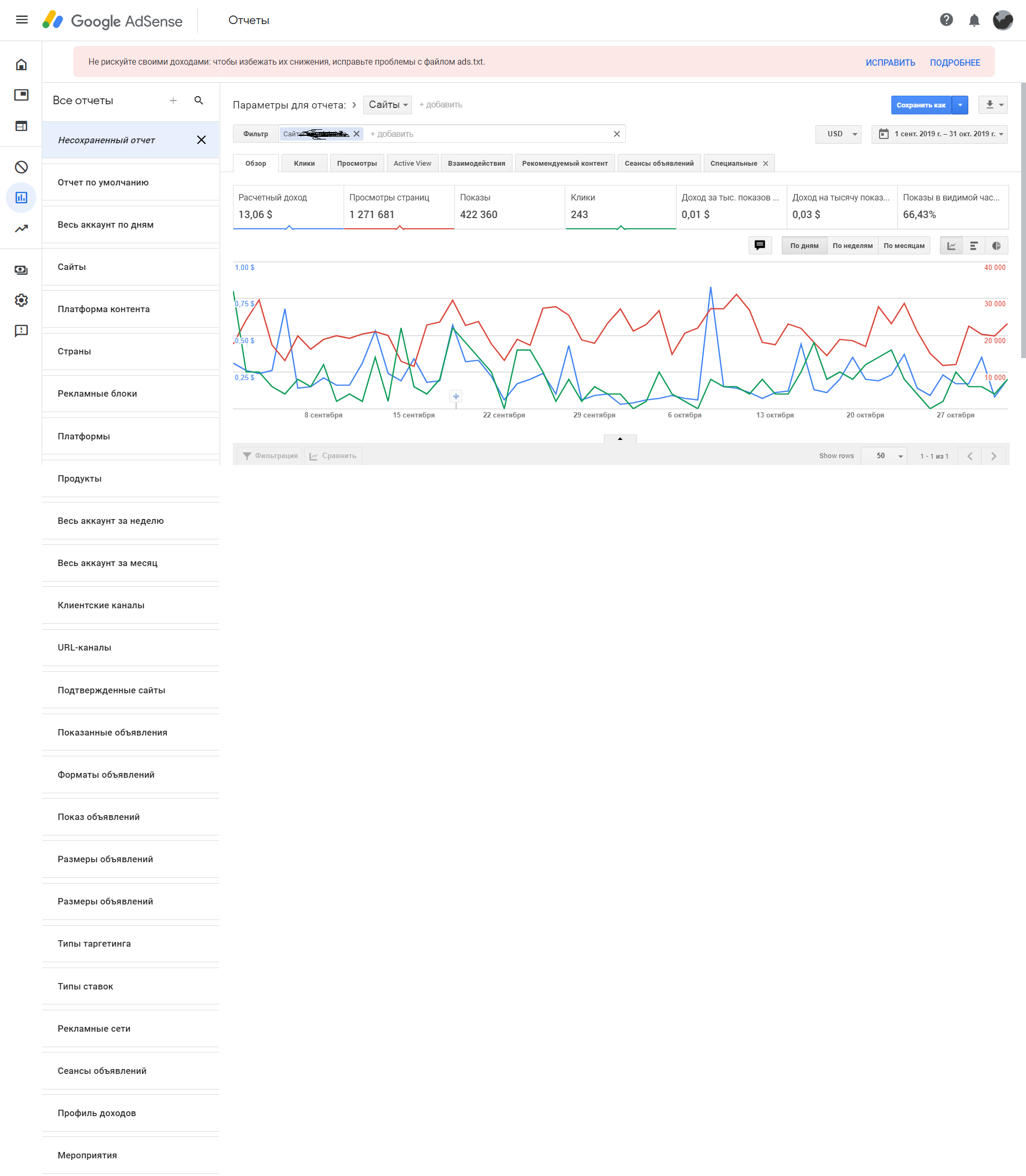Open the hamburger navigation menu
Viewport: 1026px width, 1176px height.
pyautogui.click(x=22, y=20)
